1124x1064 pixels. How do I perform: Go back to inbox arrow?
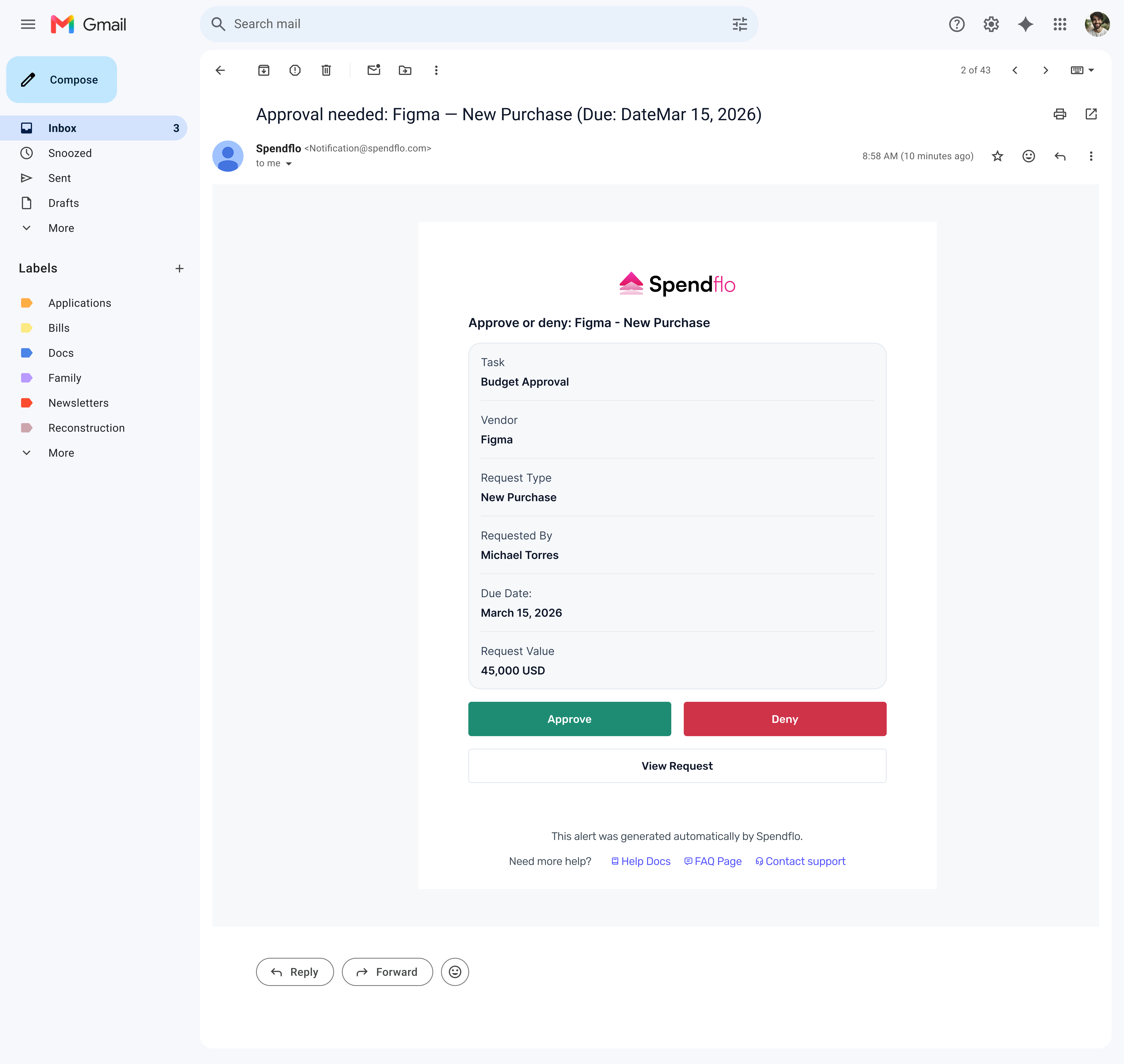[221, 70]
